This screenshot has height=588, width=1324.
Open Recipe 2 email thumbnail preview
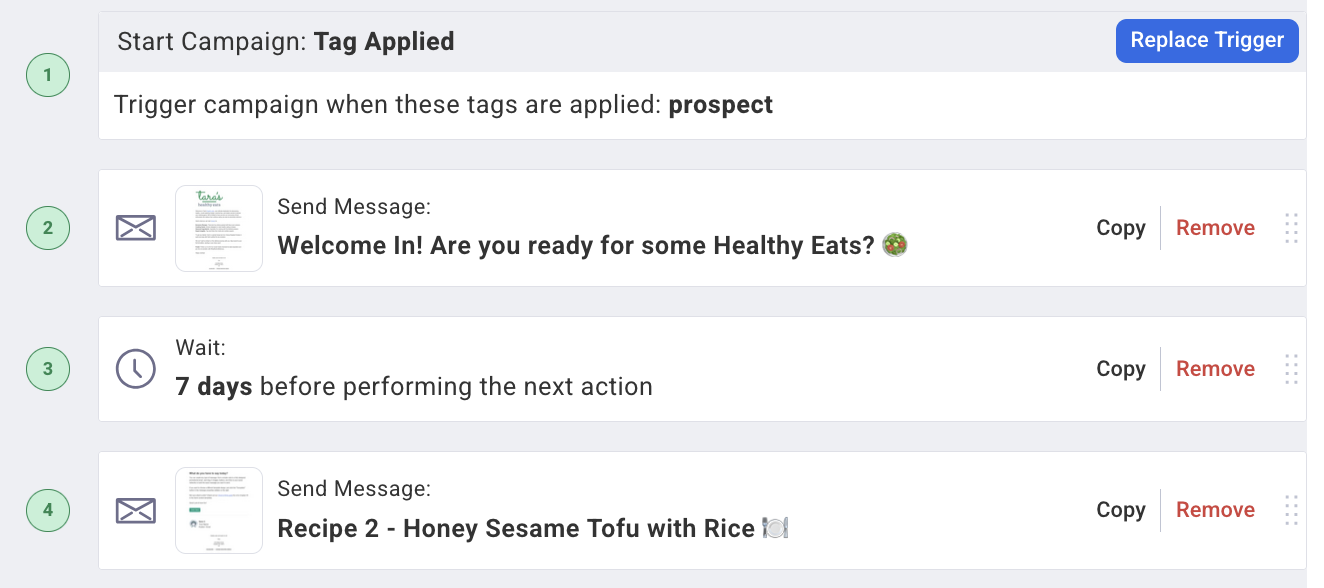tap(219, 510)
